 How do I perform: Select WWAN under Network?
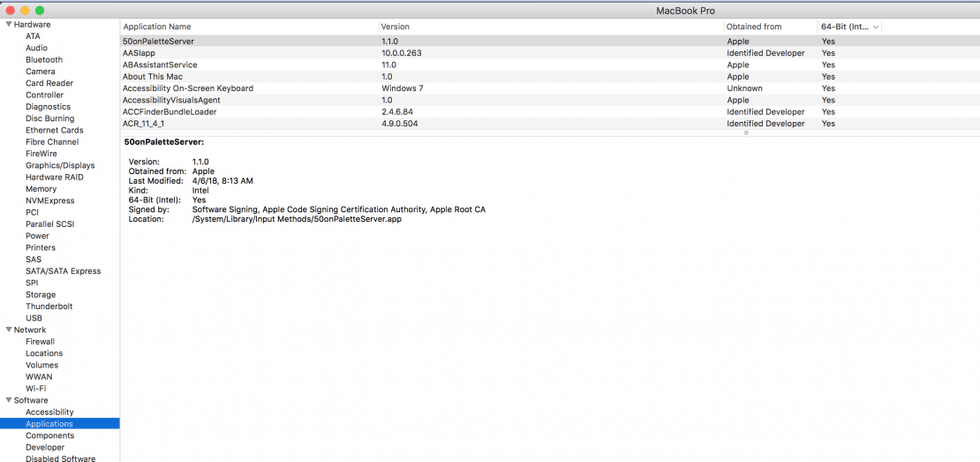pos(39,377)
